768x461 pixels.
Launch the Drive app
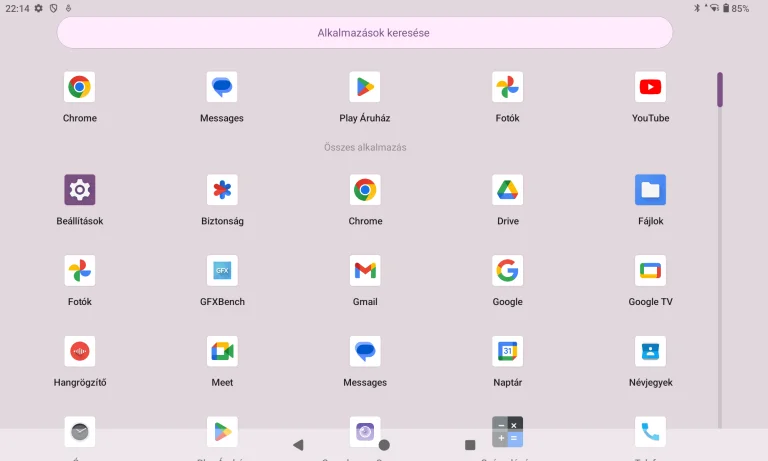pyautogui.click(x=507, y=190)
